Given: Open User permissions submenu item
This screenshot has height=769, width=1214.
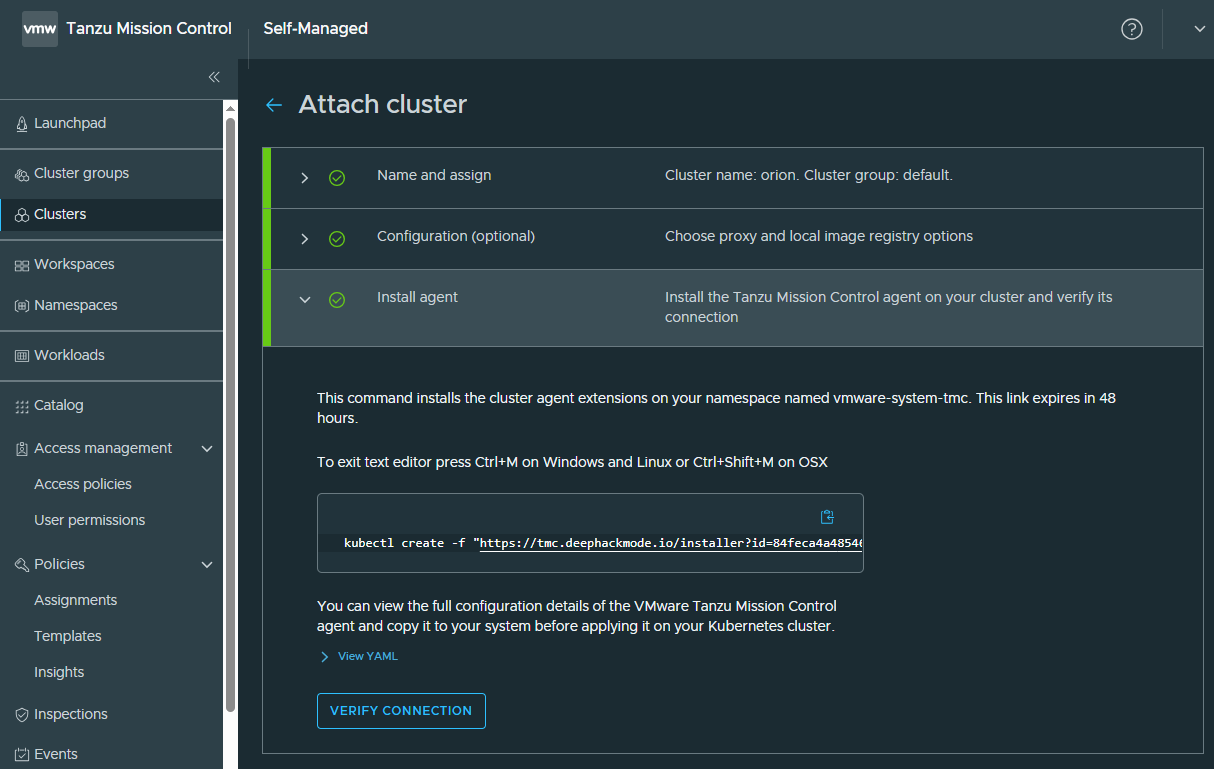Looking at the screenshot, I should 90,521.
